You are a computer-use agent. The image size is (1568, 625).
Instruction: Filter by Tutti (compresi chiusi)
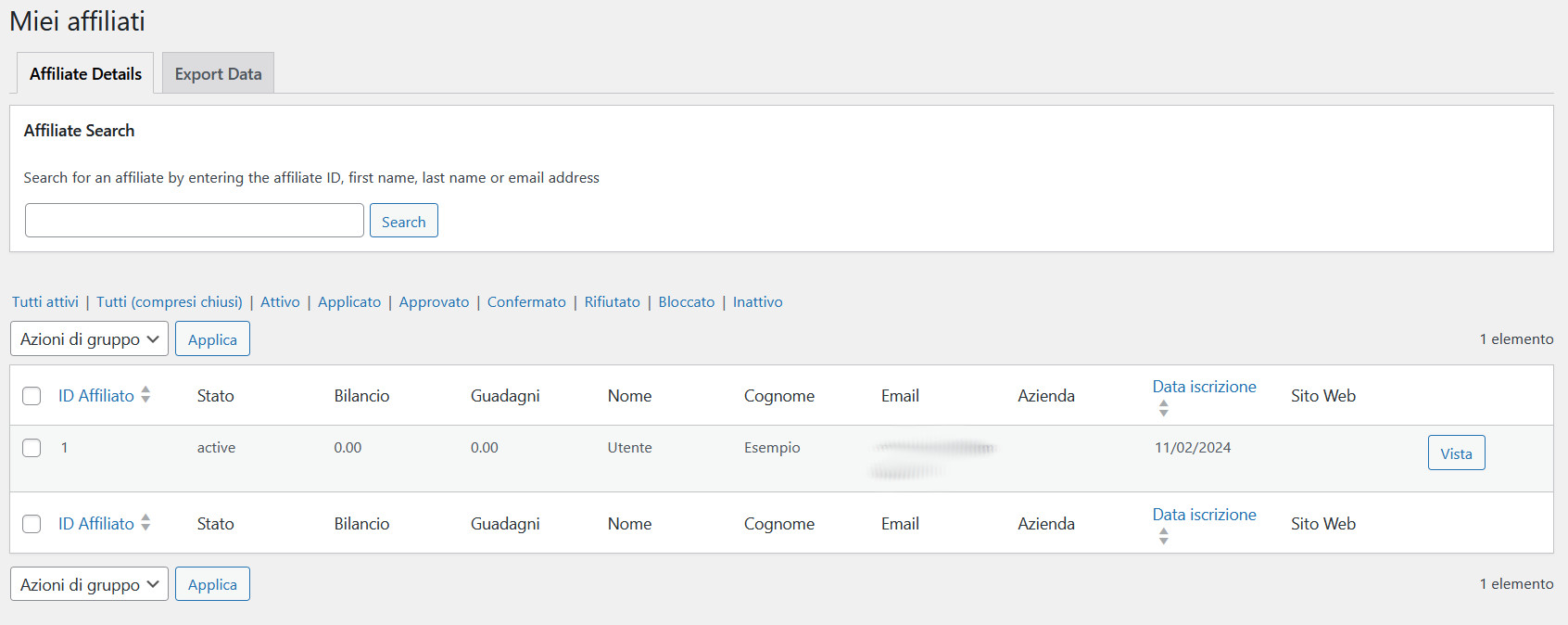tap(170, 301)
